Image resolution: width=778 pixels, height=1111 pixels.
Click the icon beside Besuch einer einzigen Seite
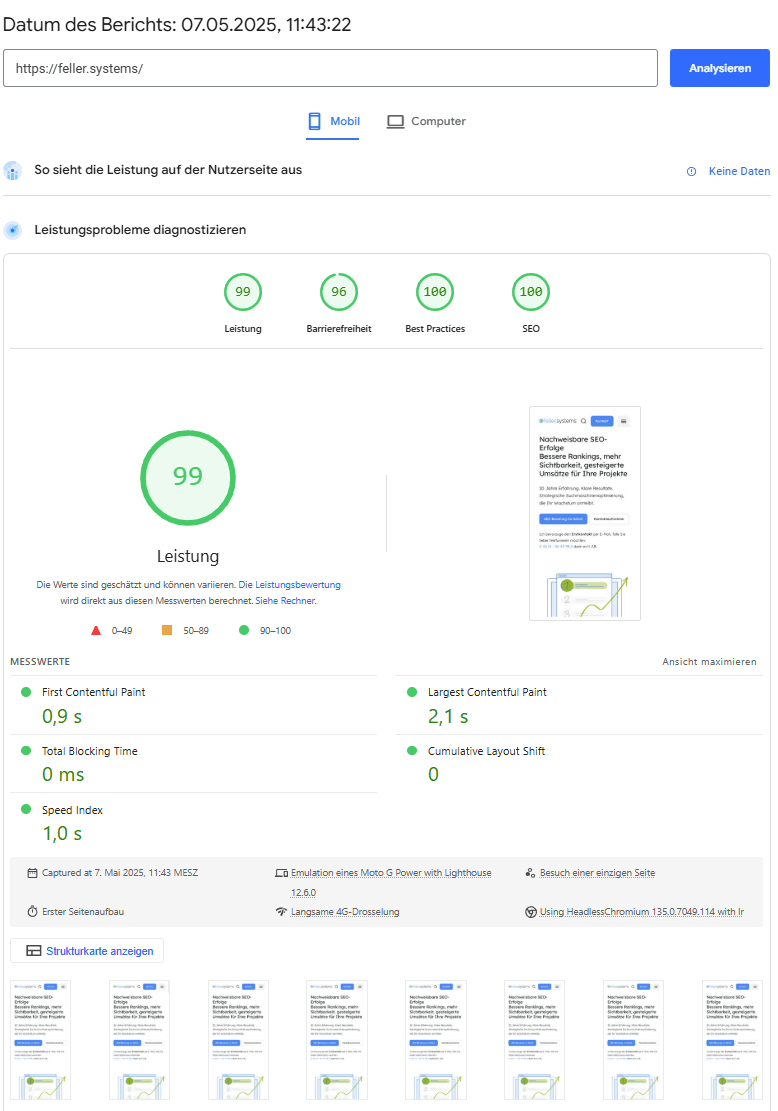coord(530,873)
